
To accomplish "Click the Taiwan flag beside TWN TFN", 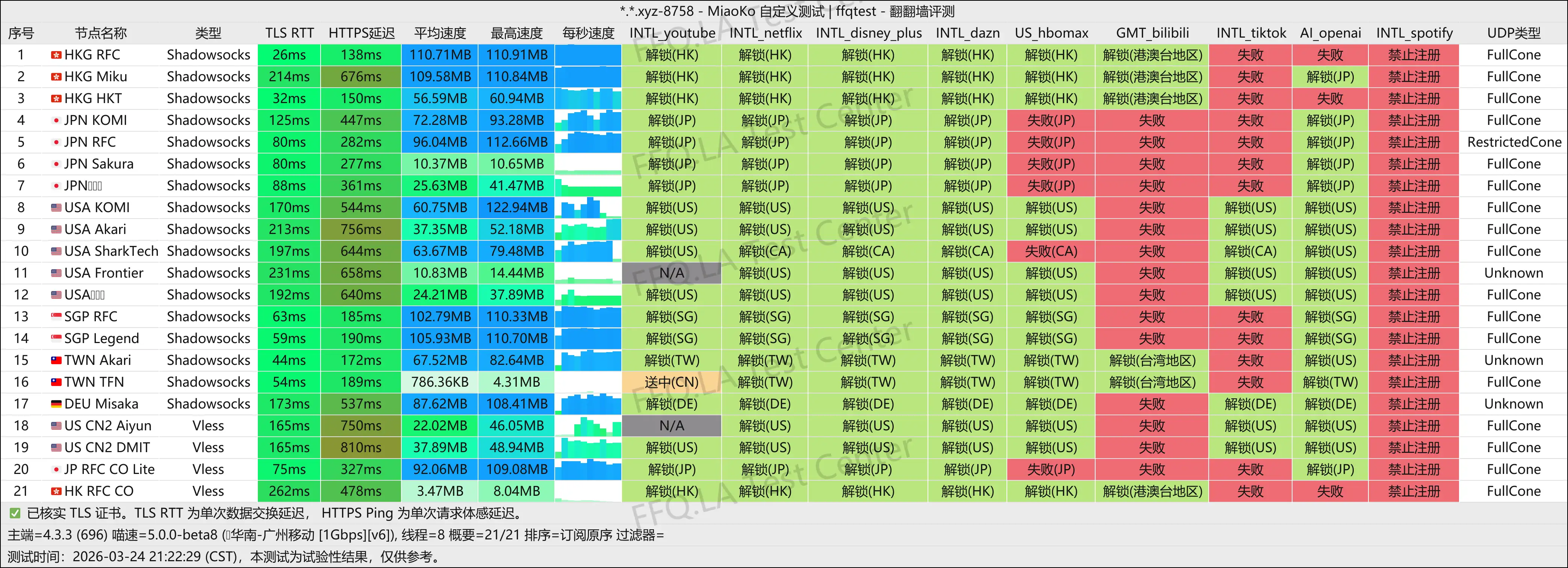I will [56, 382].
